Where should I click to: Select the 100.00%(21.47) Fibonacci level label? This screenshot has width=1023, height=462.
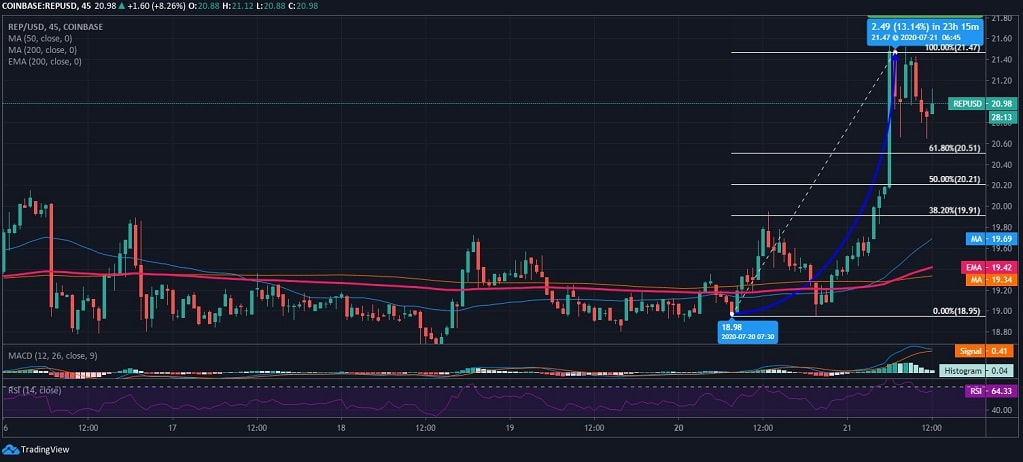[x=955, y=48]
